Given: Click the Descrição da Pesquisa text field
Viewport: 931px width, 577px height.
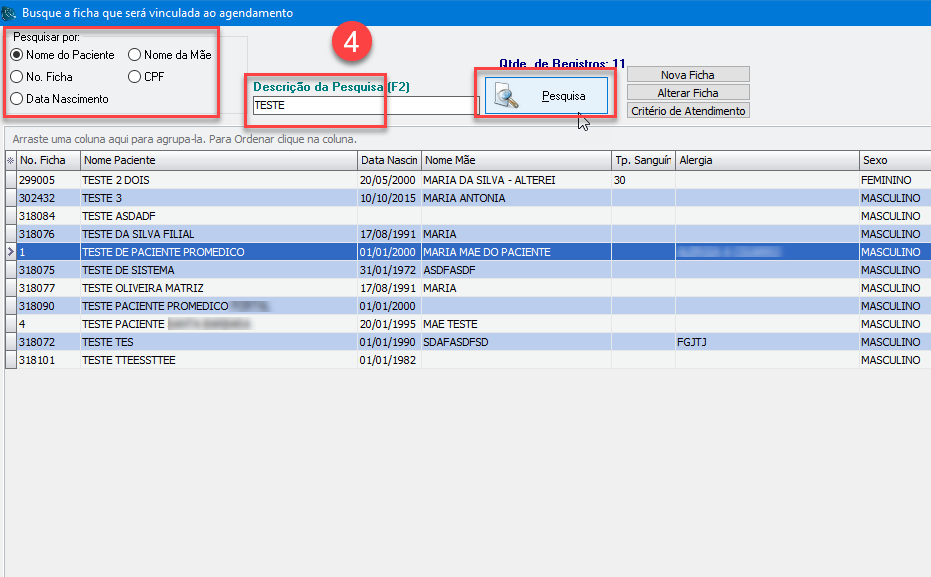Looking at the screenshot, I should point(365,105).
